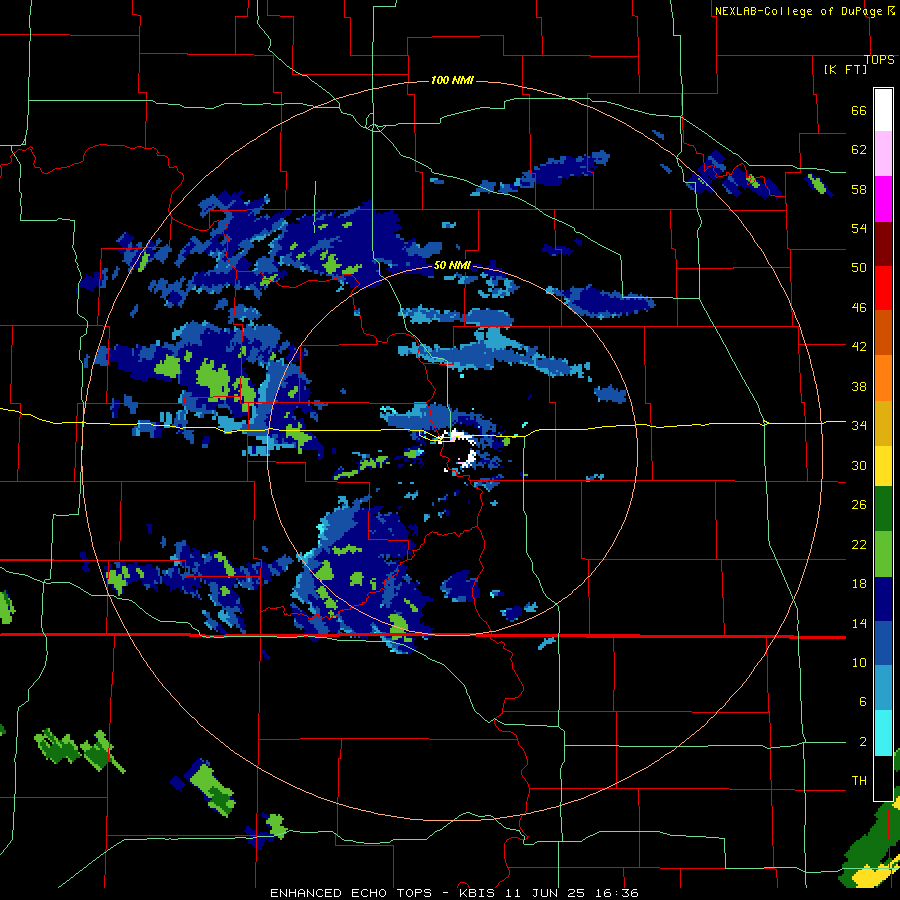Pick the light orange swatch near 38

tap(883, 378)
